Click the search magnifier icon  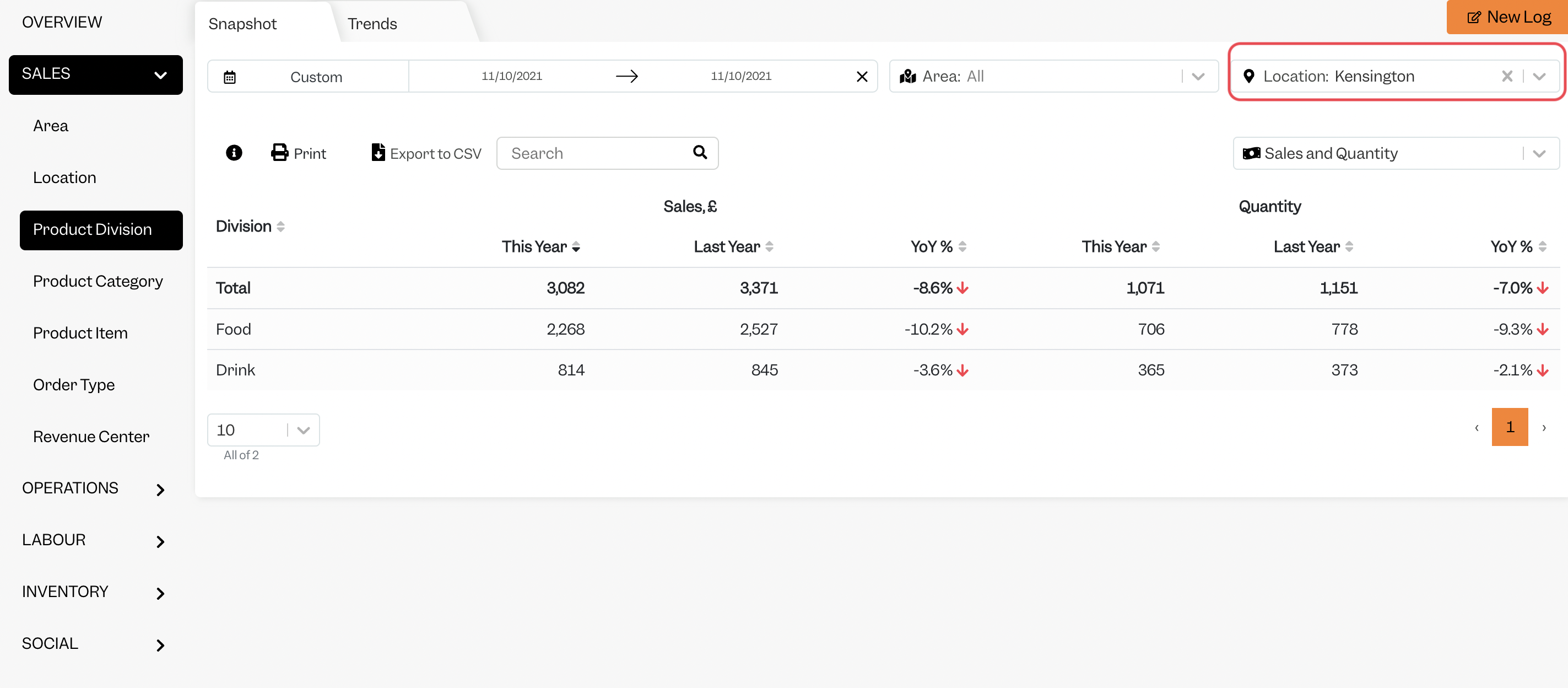[x=700, y=152]
